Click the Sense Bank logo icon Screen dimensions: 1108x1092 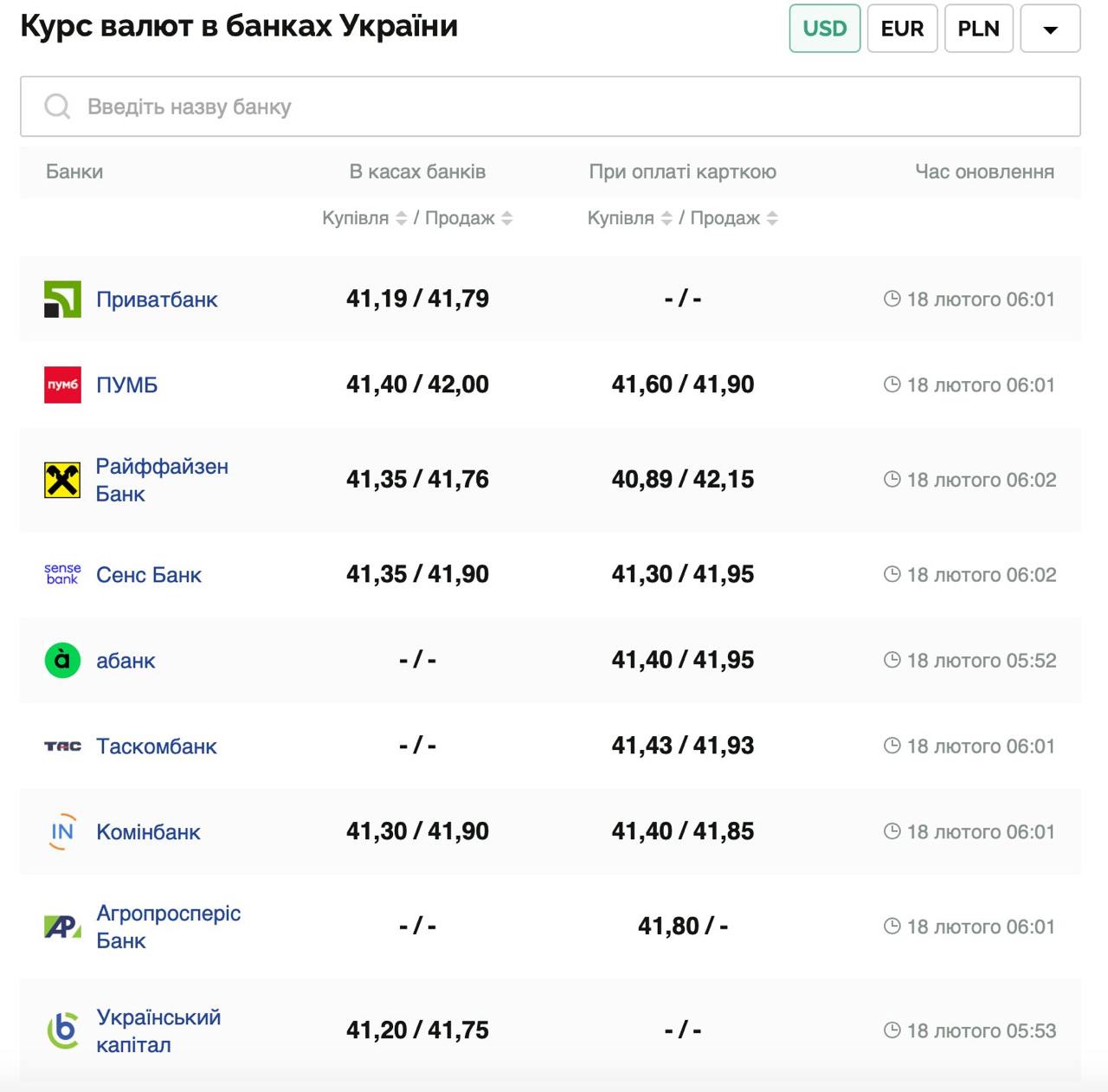(61, 573)
